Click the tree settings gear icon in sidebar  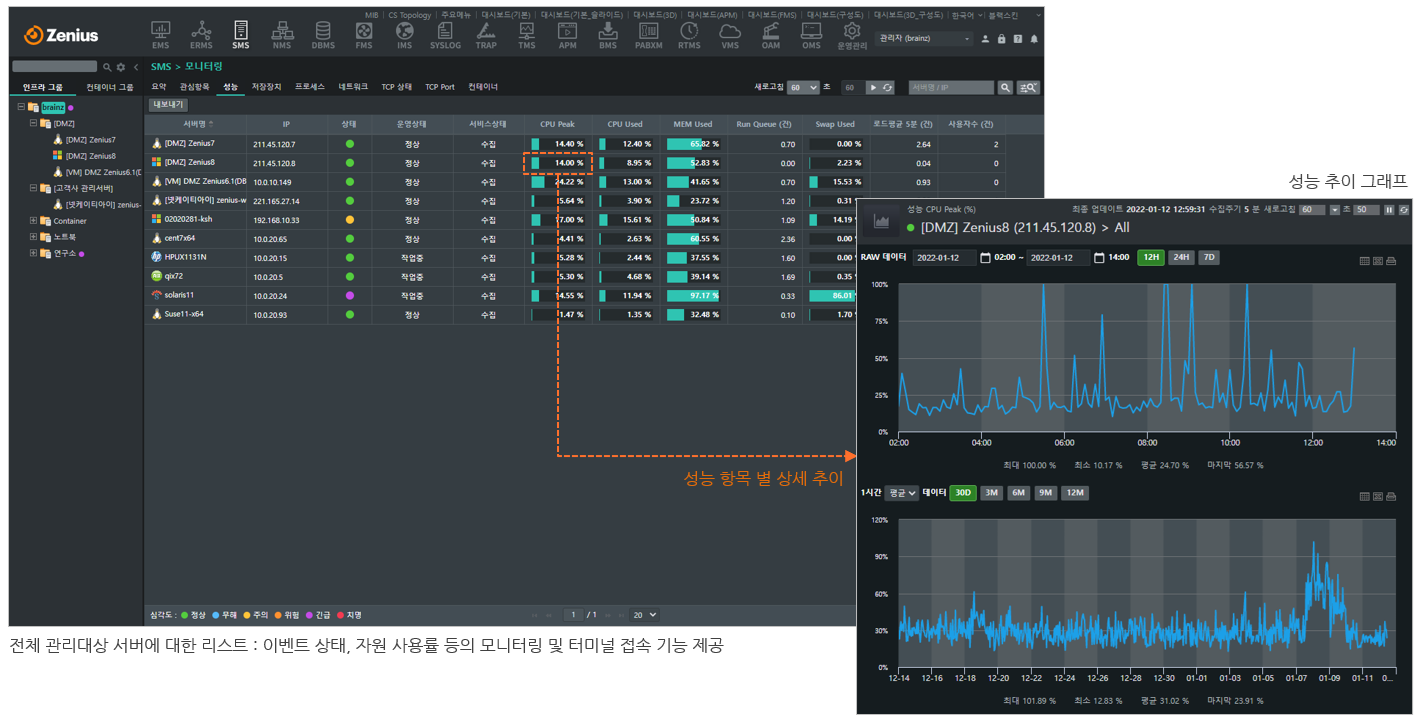point(120,67)
